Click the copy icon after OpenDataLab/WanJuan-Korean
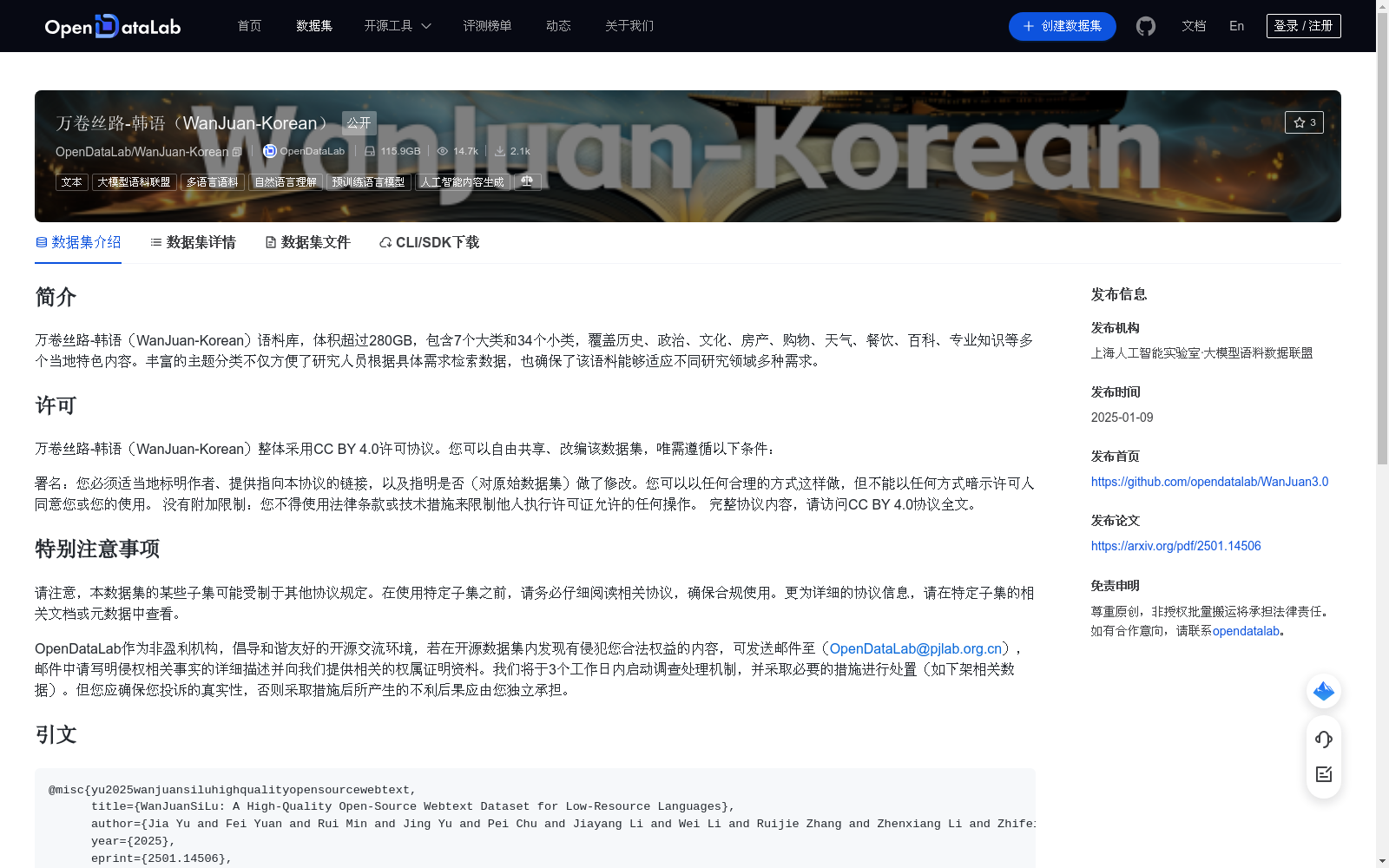Screen dimensions: 1389x868 click(237, 152)
